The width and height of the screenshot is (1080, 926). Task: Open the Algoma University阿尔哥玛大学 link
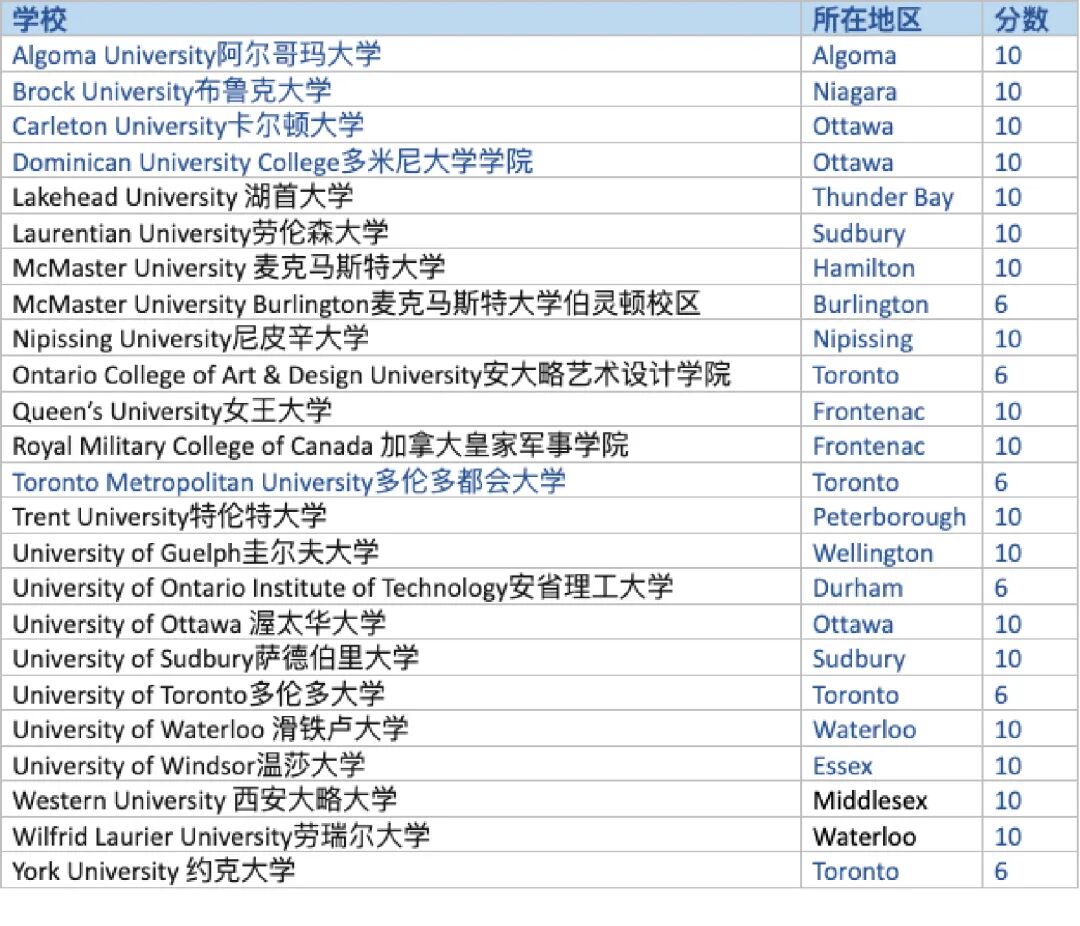(x=196, y=54)
